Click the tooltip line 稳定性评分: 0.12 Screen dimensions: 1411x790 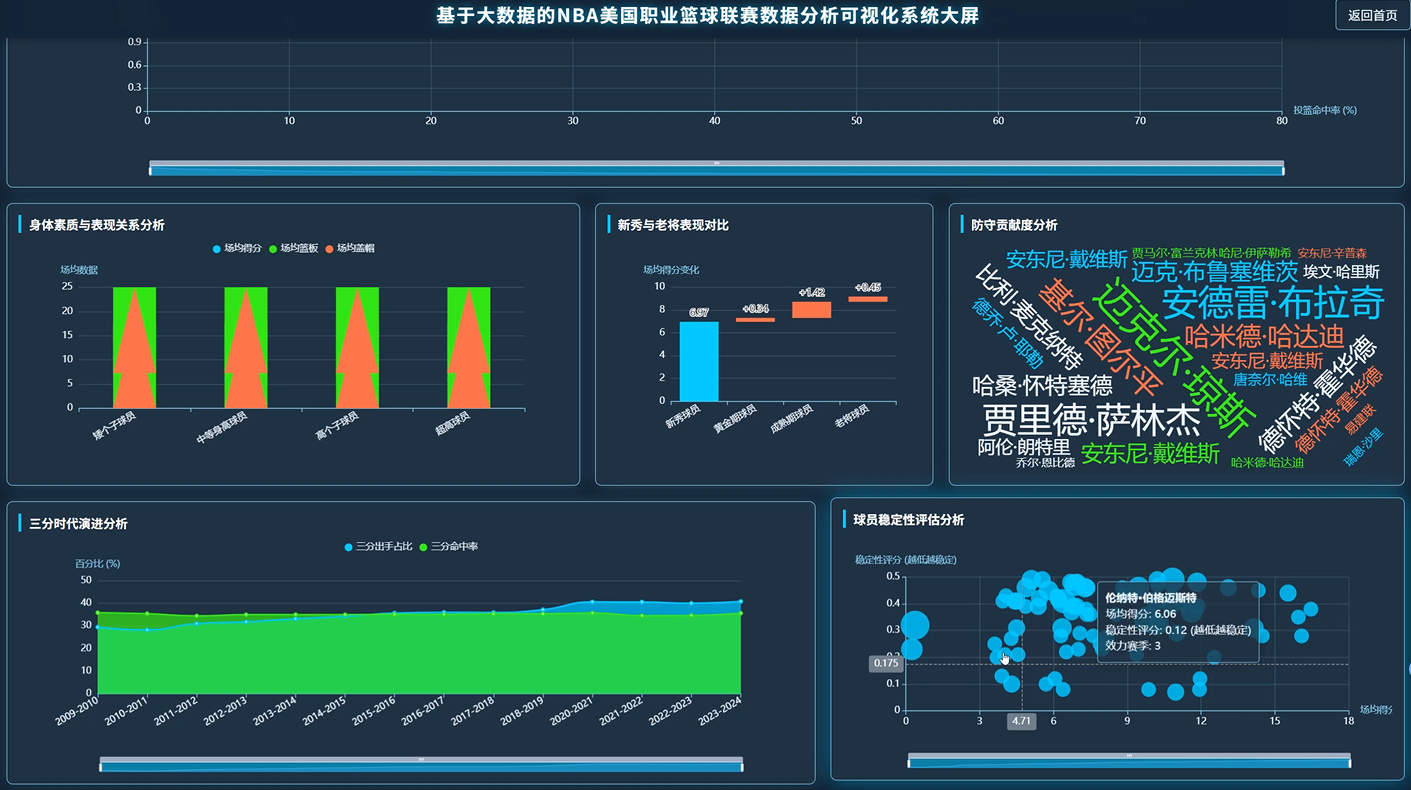[1178, 630]
